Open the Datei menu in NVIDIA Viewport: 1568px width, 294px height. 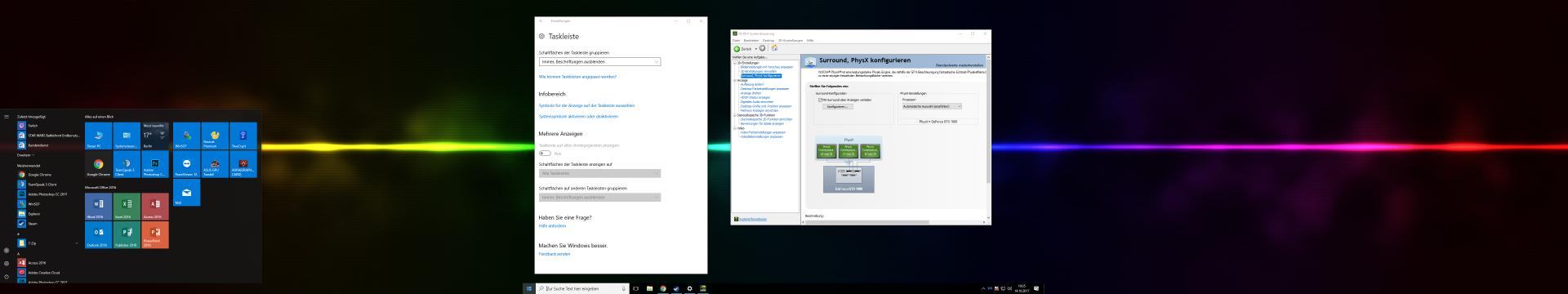tap(736, 40)
